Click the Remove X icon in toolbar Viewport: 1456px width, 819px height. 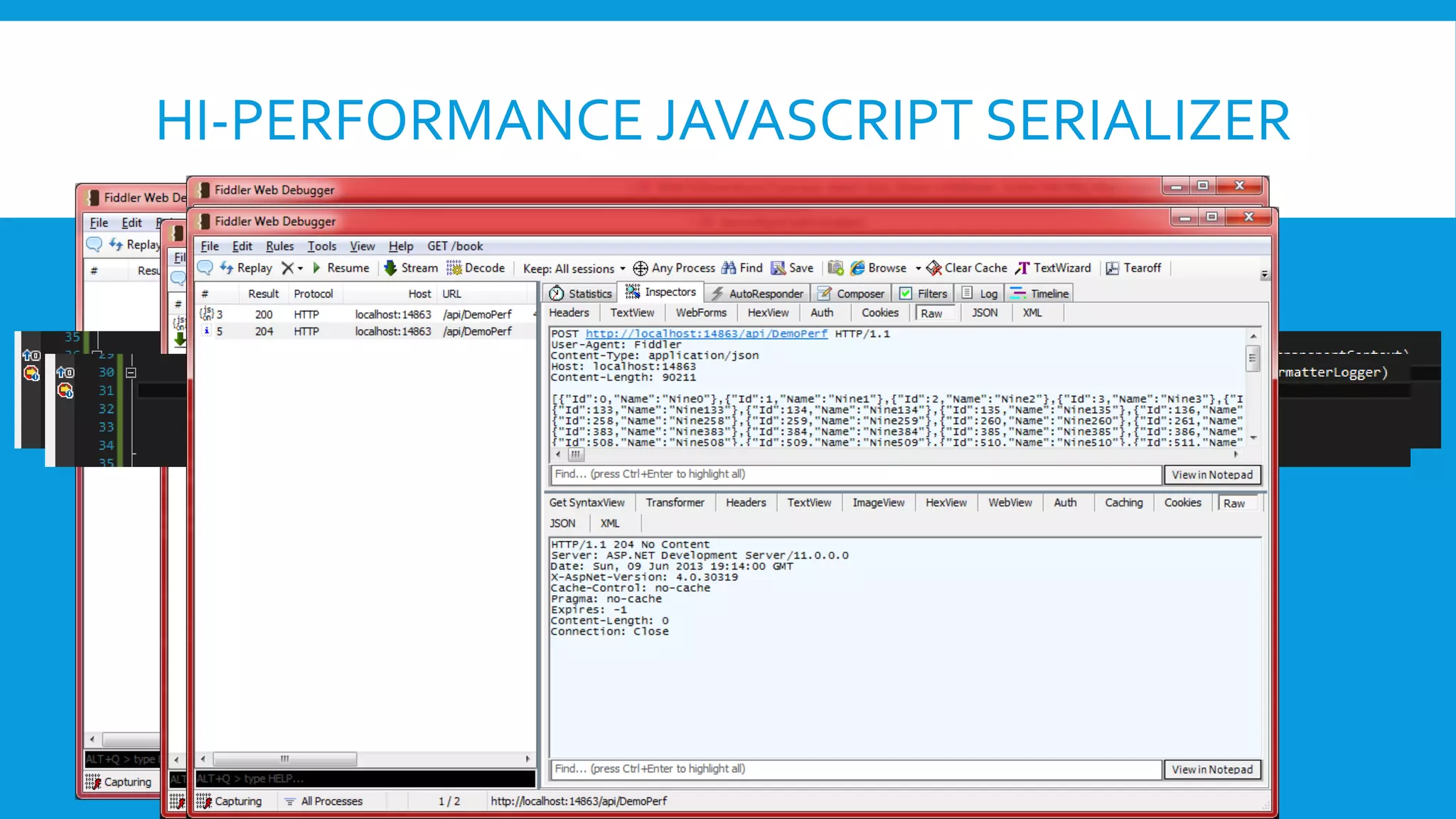click(287, 268)
